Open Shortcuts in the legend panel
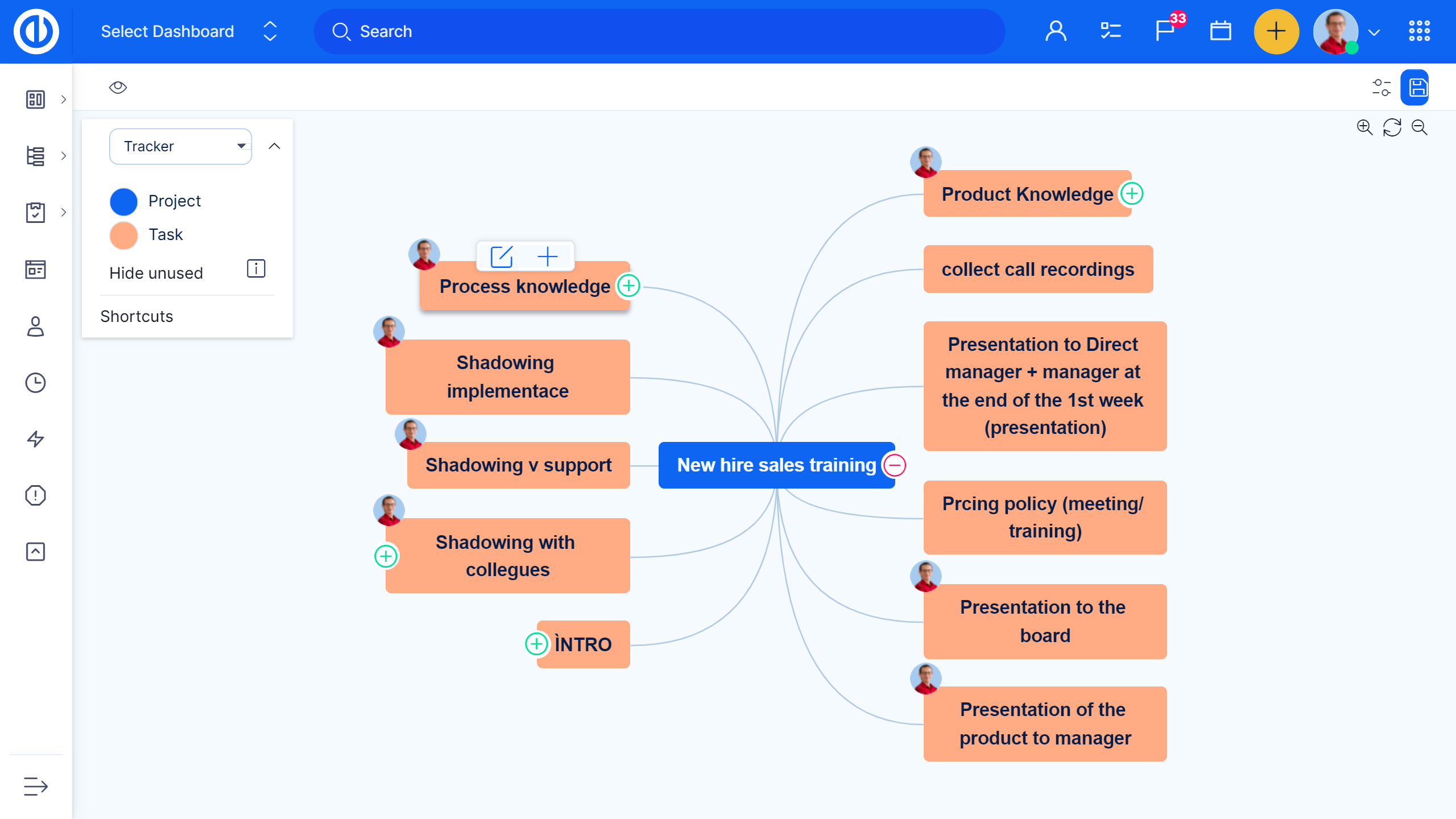This screenshot has height=819, width=1456. 136,316
